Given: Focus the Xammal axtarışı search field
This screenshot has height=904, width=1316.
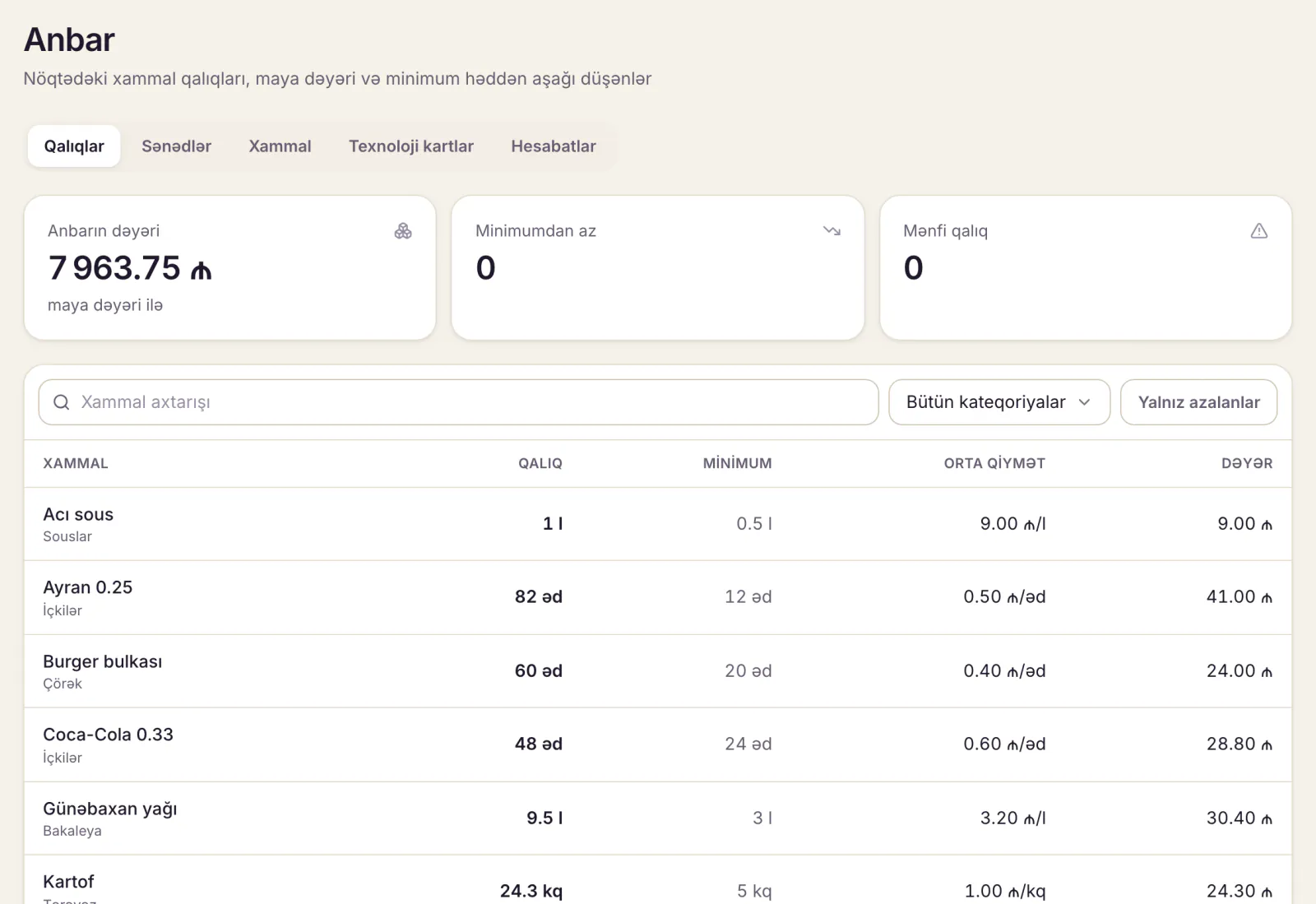Looking at the screenshot, I should click(458, 402).
